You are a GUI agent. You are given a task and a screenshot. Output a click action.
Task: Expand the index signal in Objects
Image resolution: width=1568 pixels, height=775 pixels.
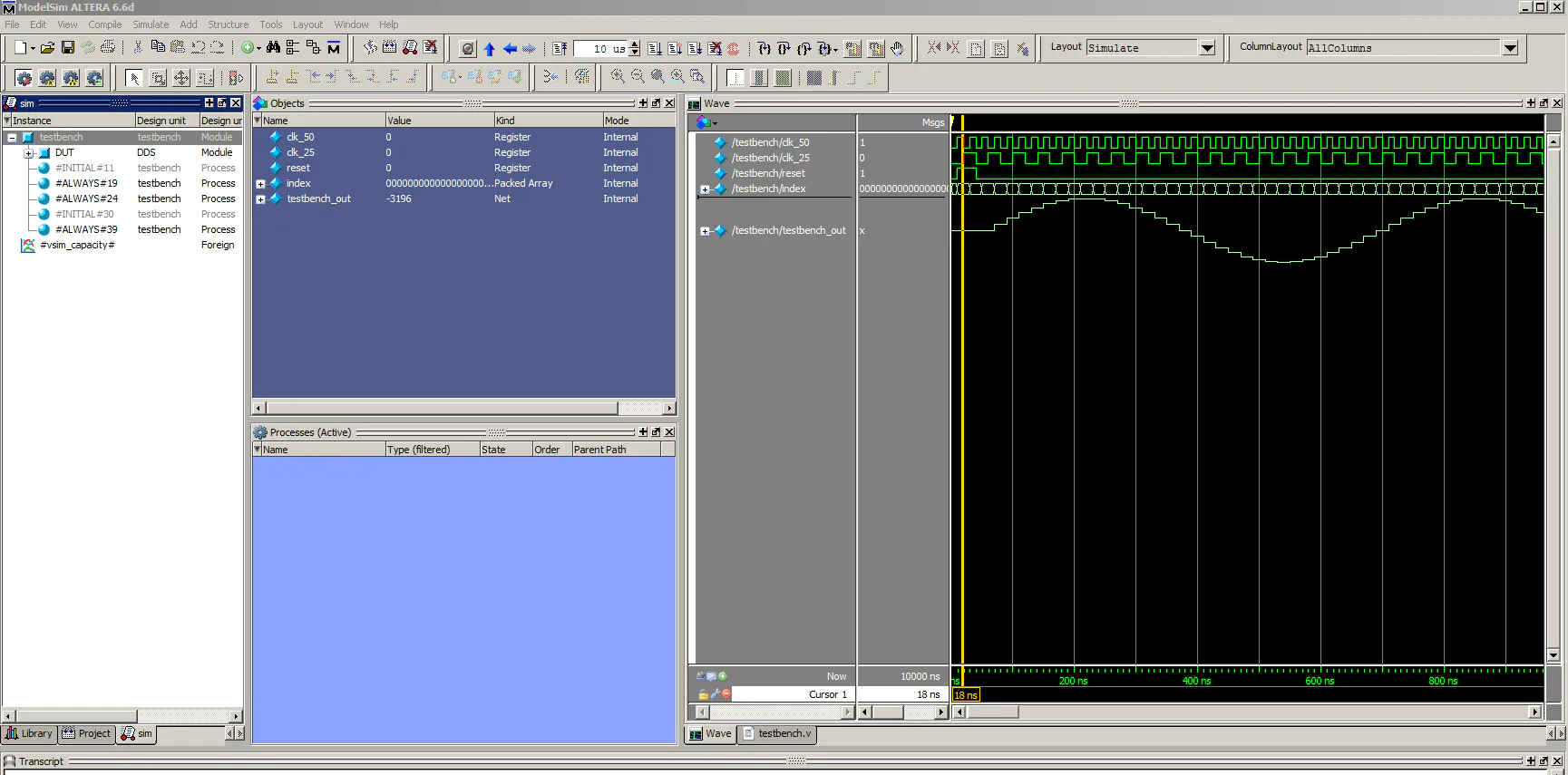[261, 184]
